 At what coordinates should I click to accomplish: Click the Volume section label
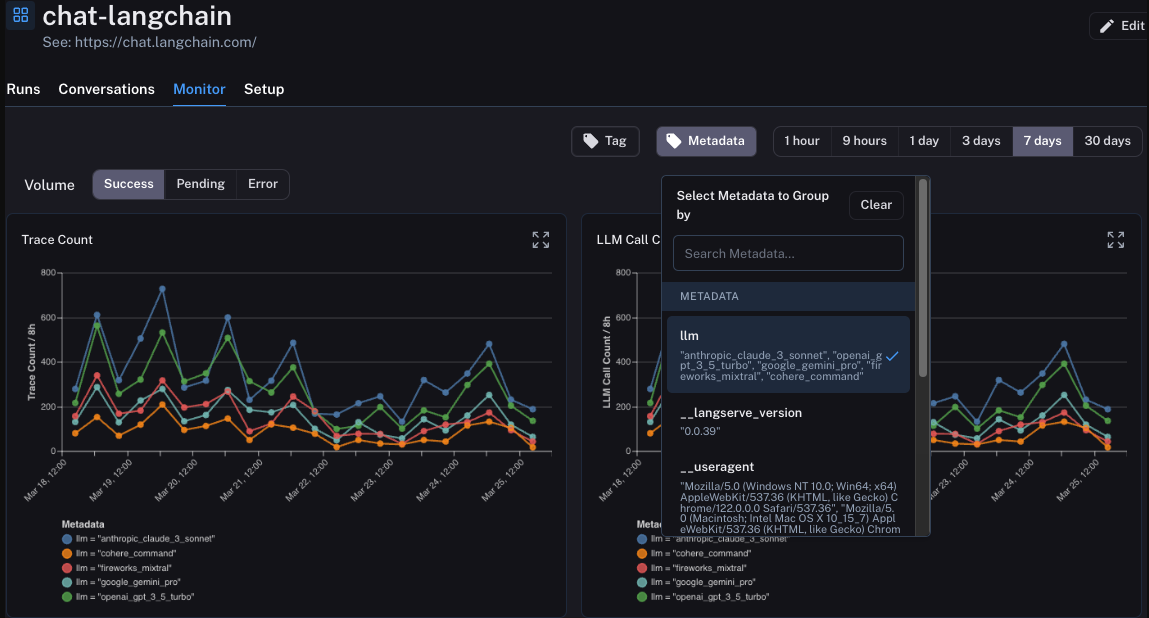49,185
